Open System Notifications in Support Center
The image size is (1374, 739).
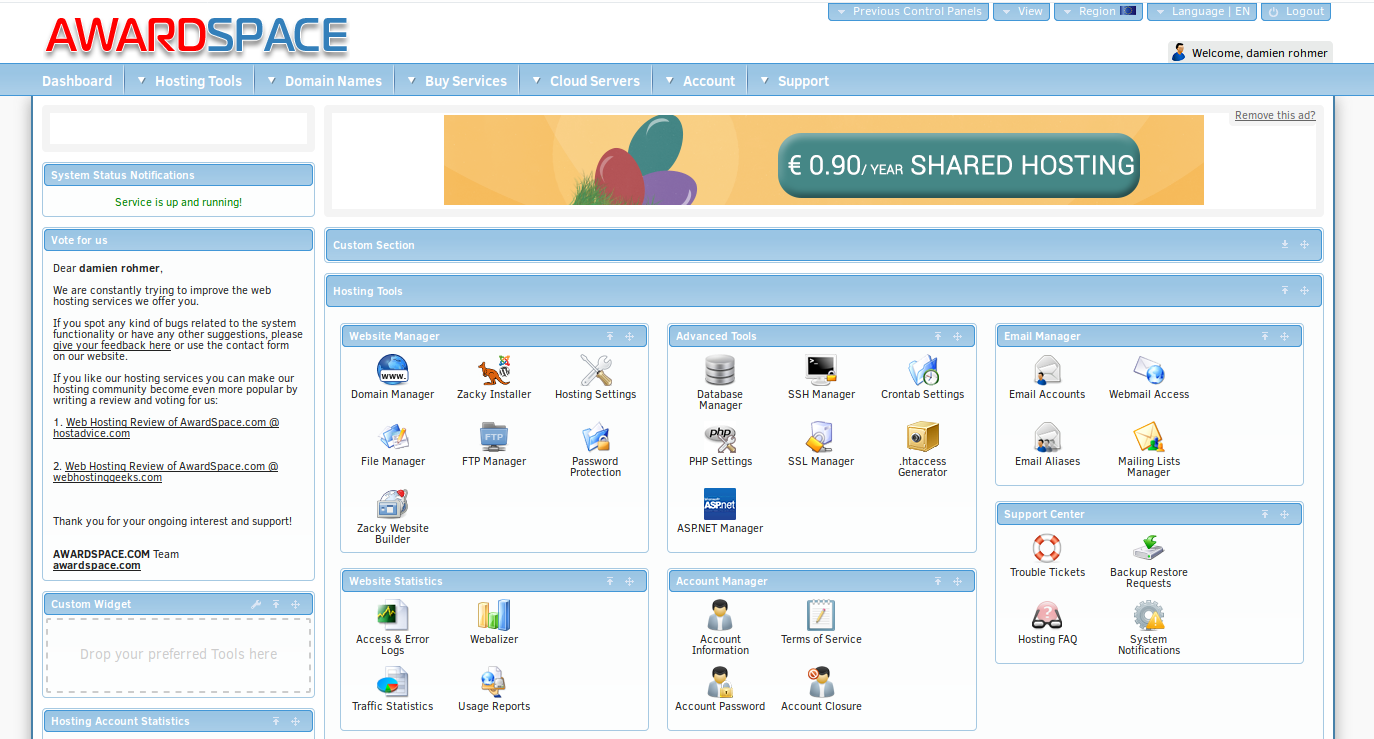coord(1149,628)
